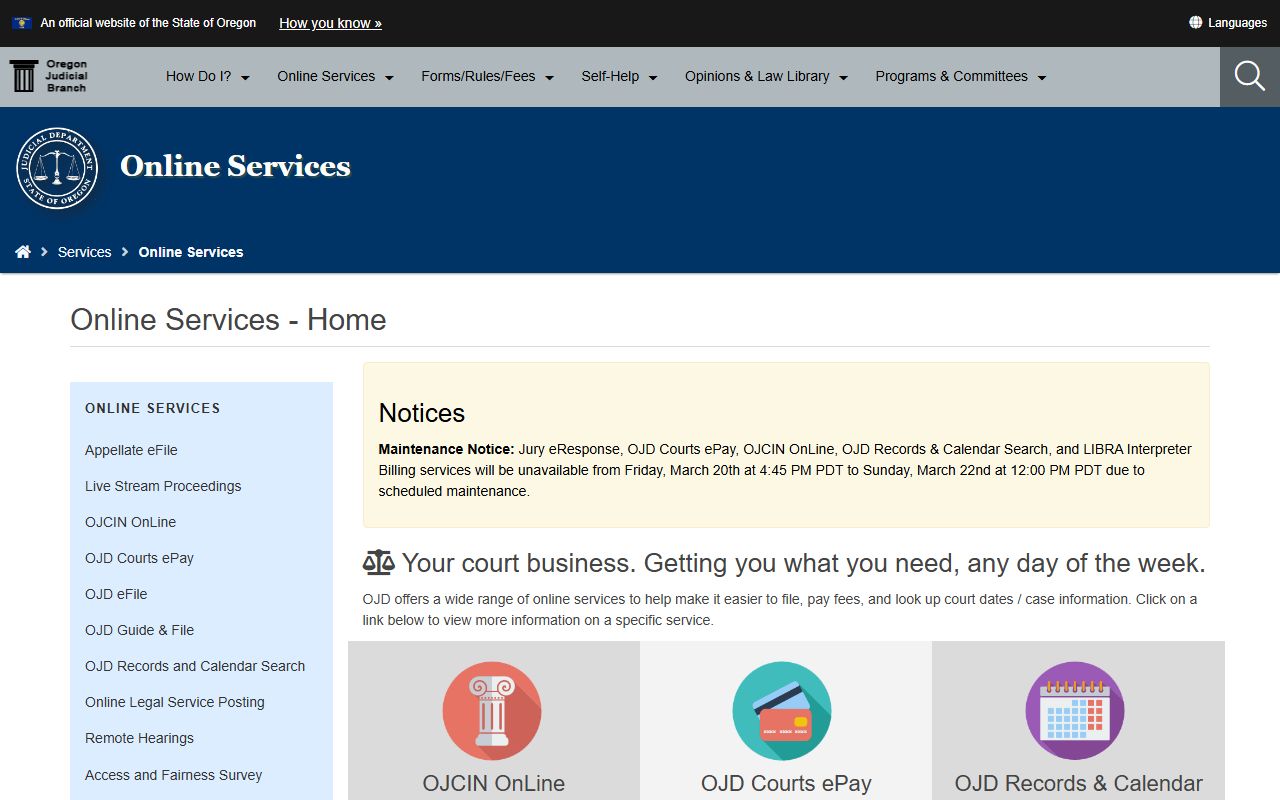Open the Programs & Committees menu
The height and width of the screenshot is (800, 1280).
coord(960,77)
